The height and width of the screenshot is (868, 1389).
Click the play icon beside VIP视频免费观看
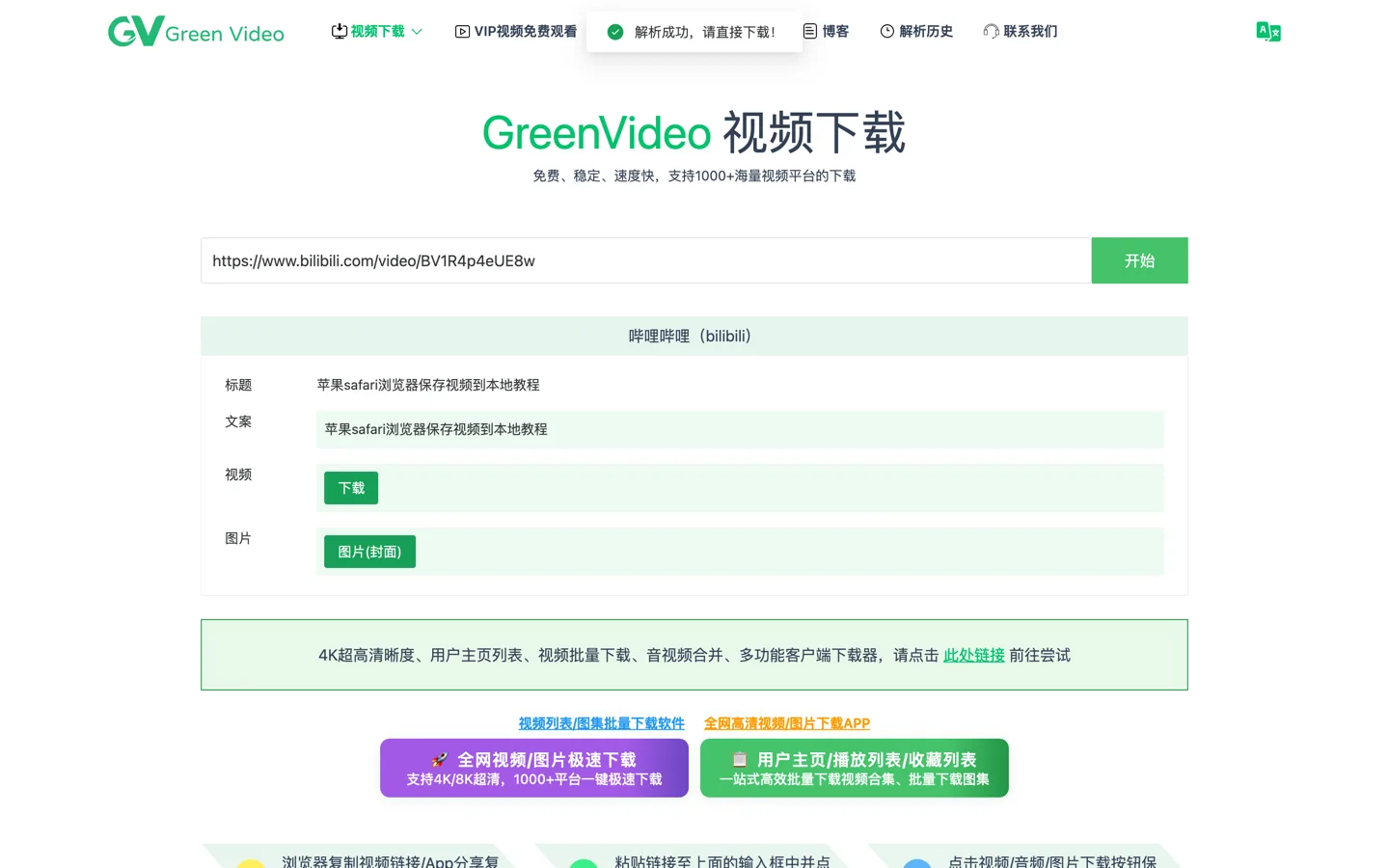[462, 32]
